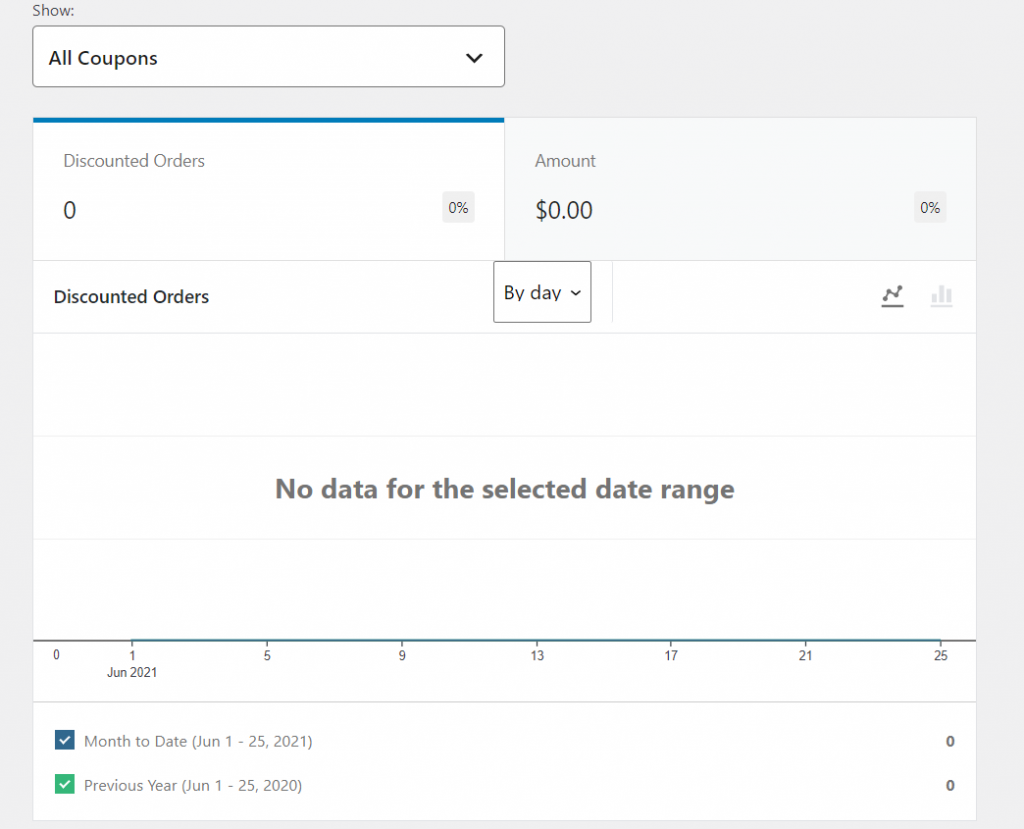Viewport: 1024px width, 829px height.
Task: Click day 5 on the chart axis
Action: pyautogui.click(x=267, y=656)
